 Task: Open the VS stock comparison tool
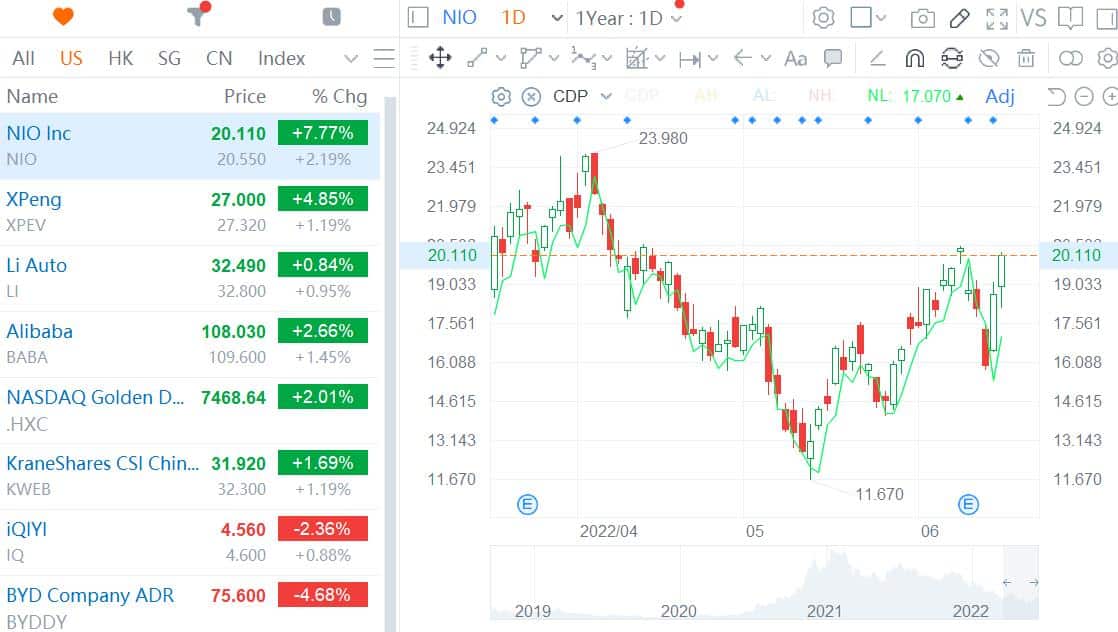[1035, 17]
